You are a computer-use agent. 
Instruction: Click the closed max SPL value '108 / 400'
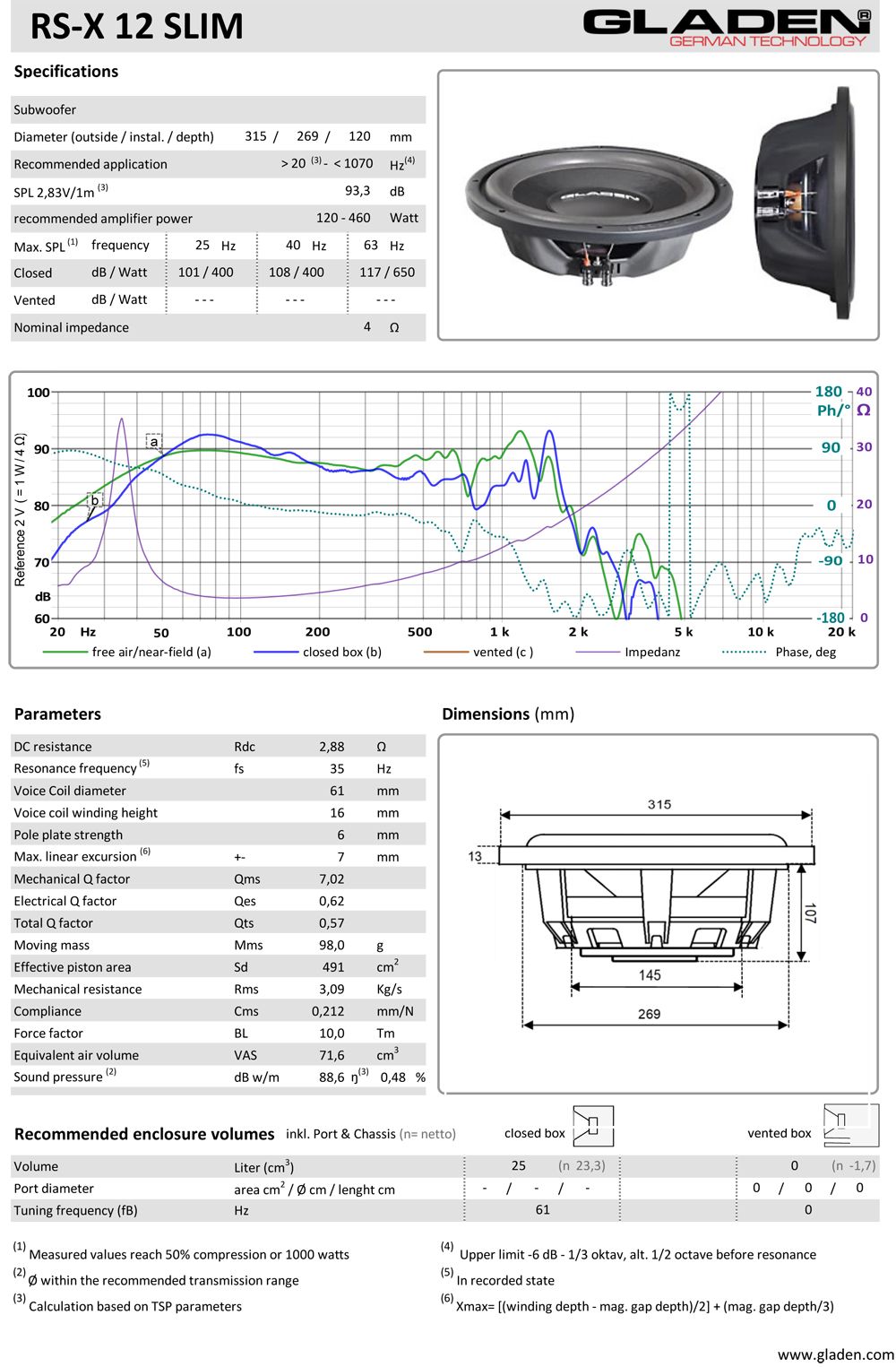tap(297, 273)
